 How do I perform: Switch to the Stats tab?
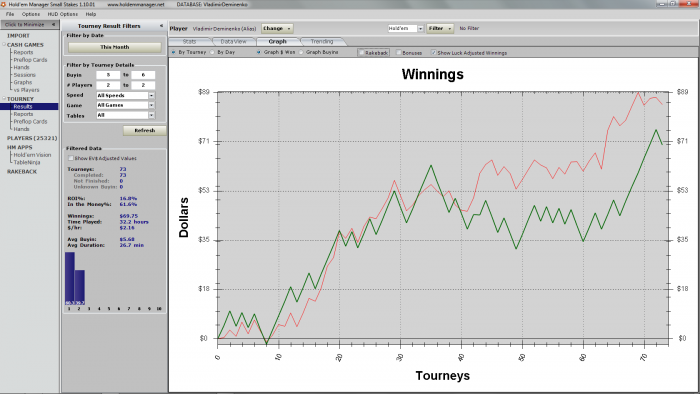189,41
